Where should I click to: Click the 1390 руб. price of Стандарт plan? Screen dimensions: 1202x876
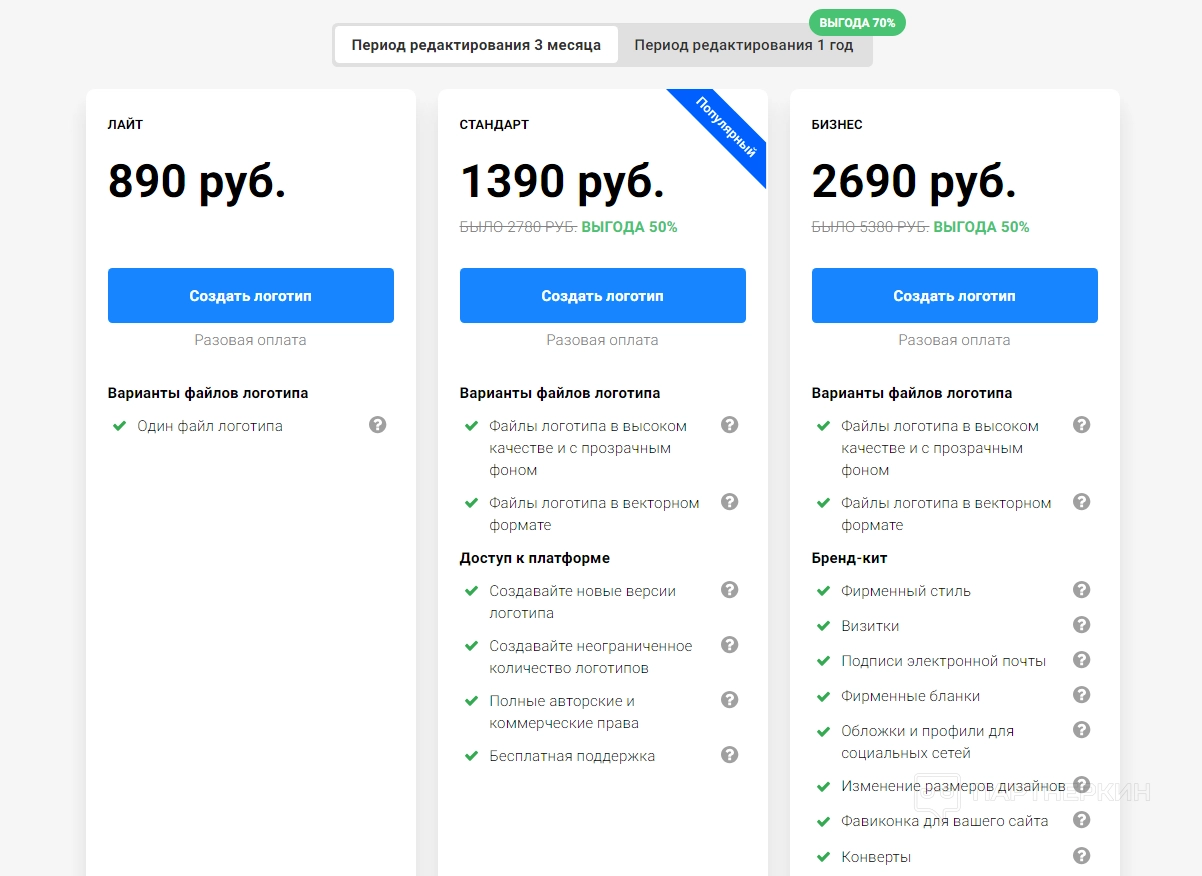pyautogui.click(x=562, y=182)
